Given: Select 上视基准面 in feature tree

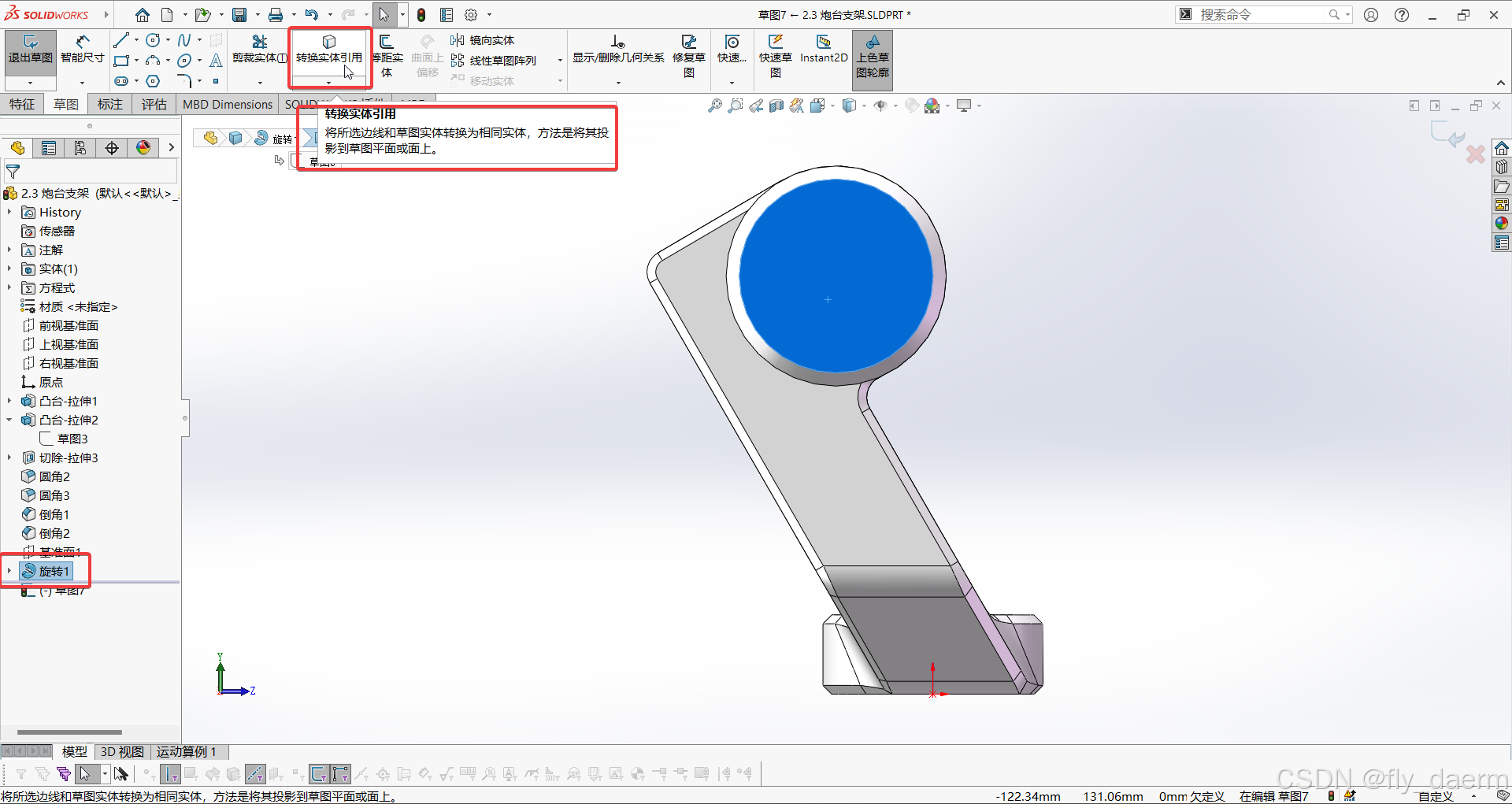Looking at the screenshot, I should coord(69,344).
